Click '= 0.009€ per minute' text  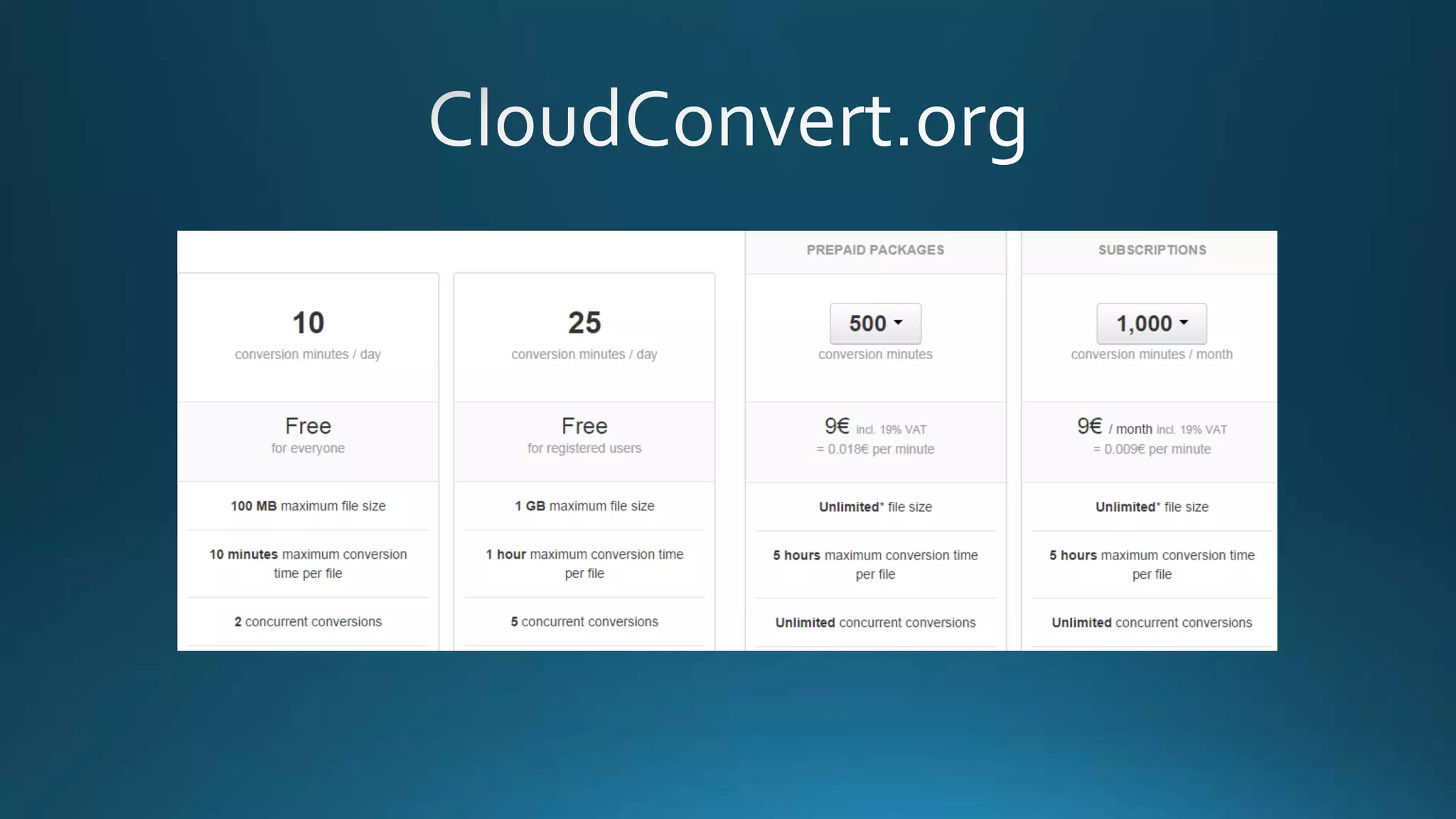click(x=1152, y=449)
